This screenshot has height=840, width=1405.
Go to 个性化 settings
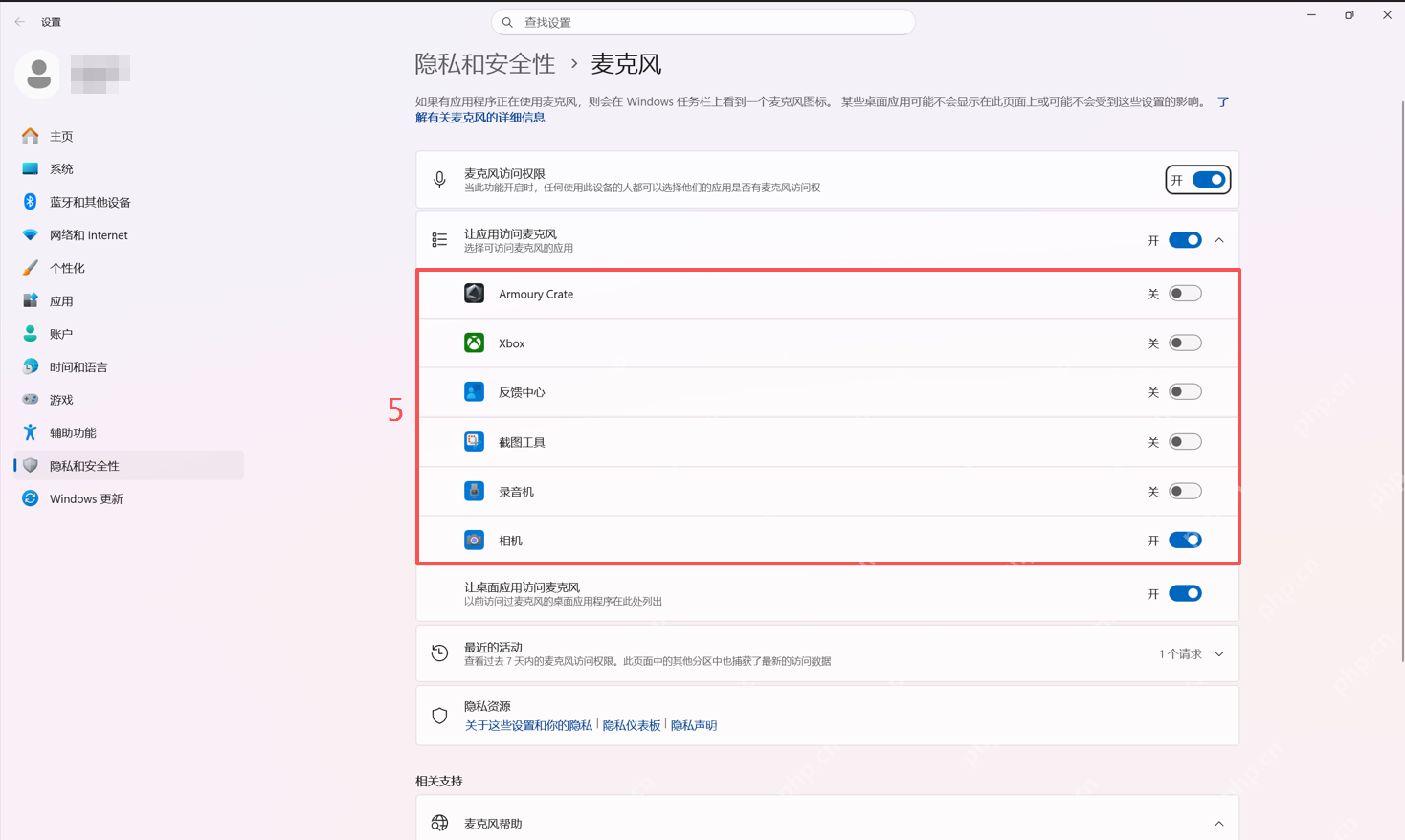129,268
